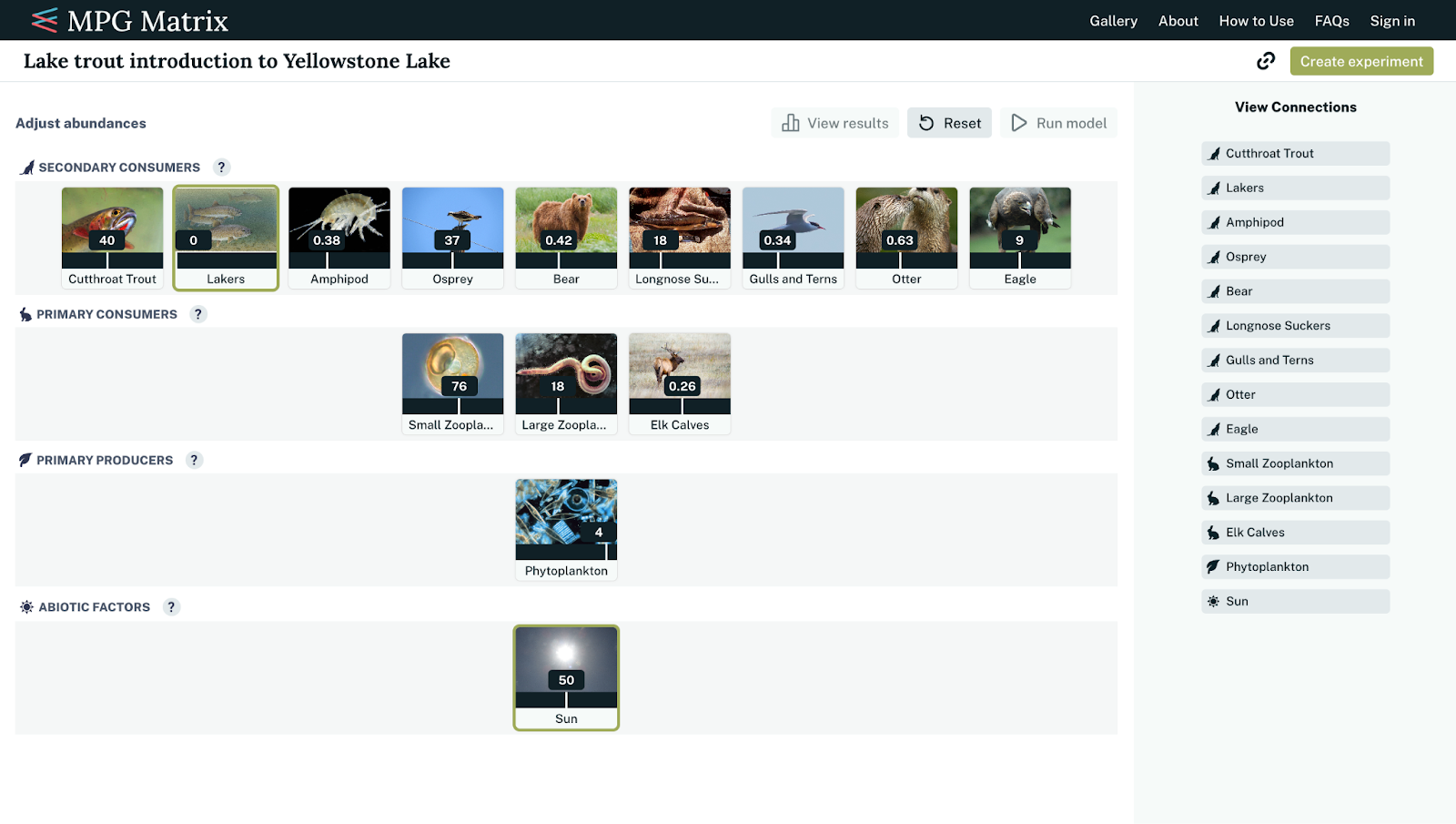Adjust the Sun abundance slider
This screenshot has width=1456, height=824.
click(566, 700)
